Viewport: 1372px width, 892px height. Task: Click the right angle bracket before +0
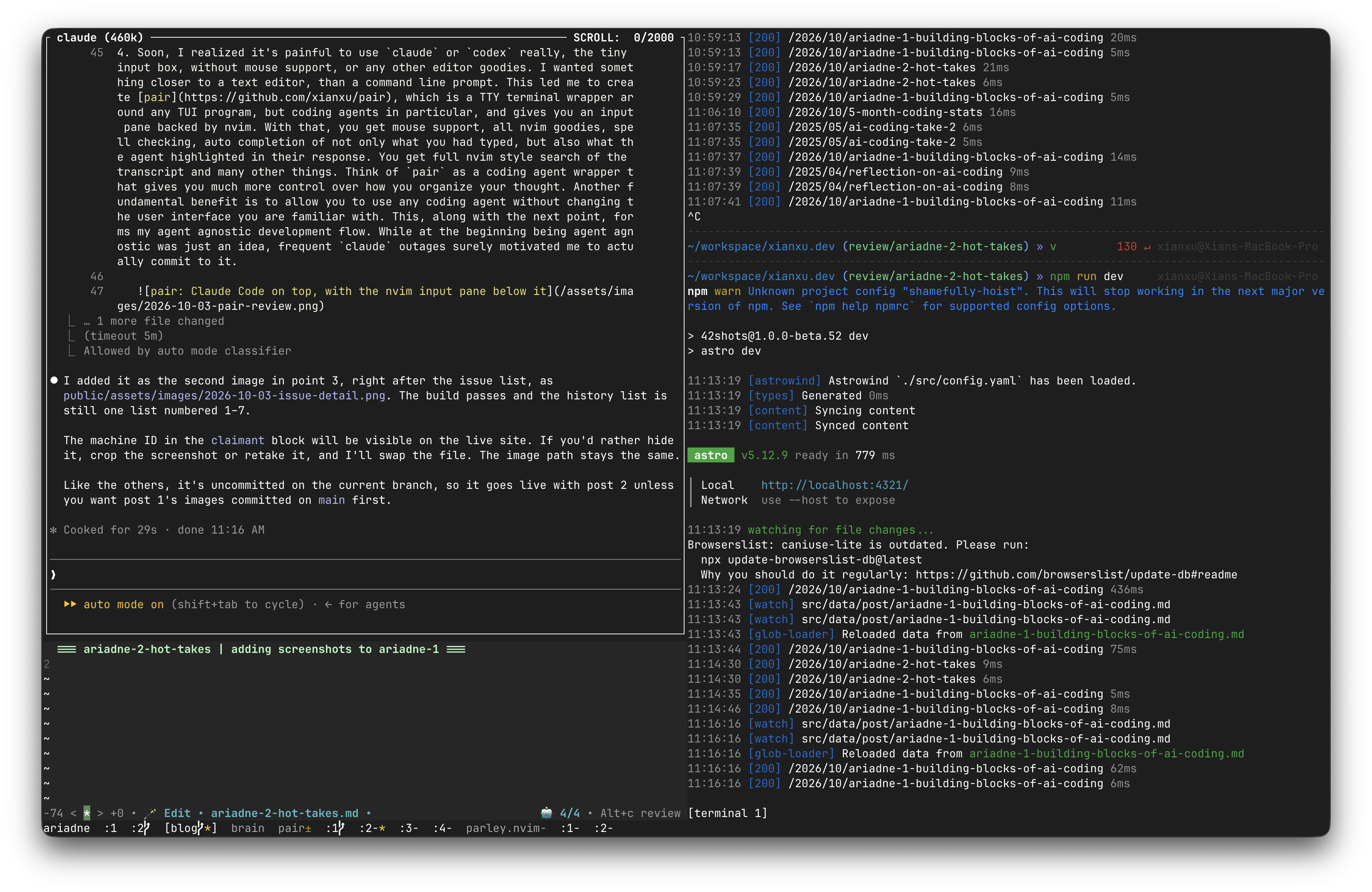100,813
